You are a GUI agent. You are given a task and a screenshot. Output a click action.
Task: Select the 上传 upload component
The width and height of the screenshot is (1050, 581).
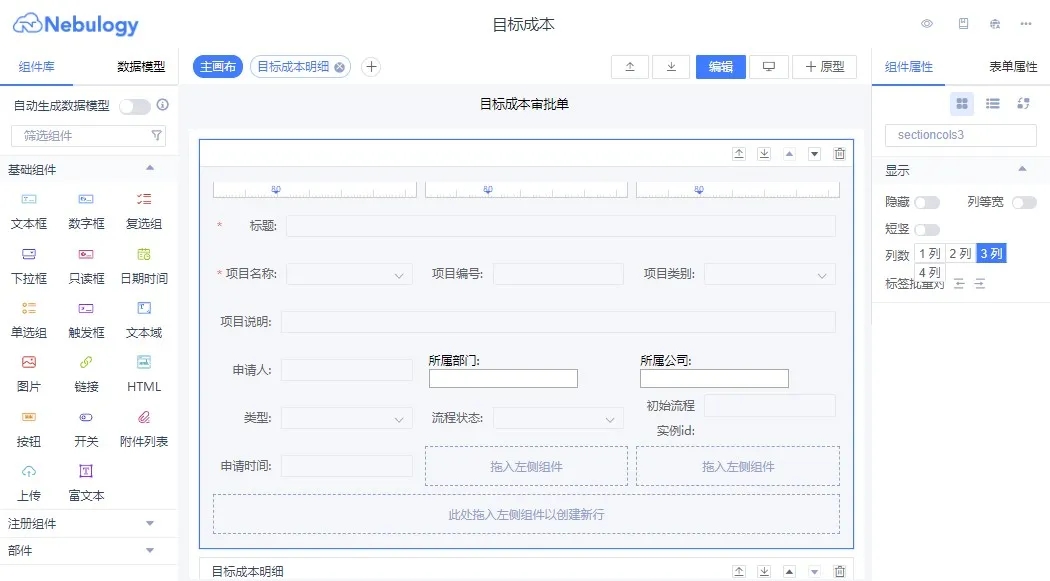click(x=29, y=484)
